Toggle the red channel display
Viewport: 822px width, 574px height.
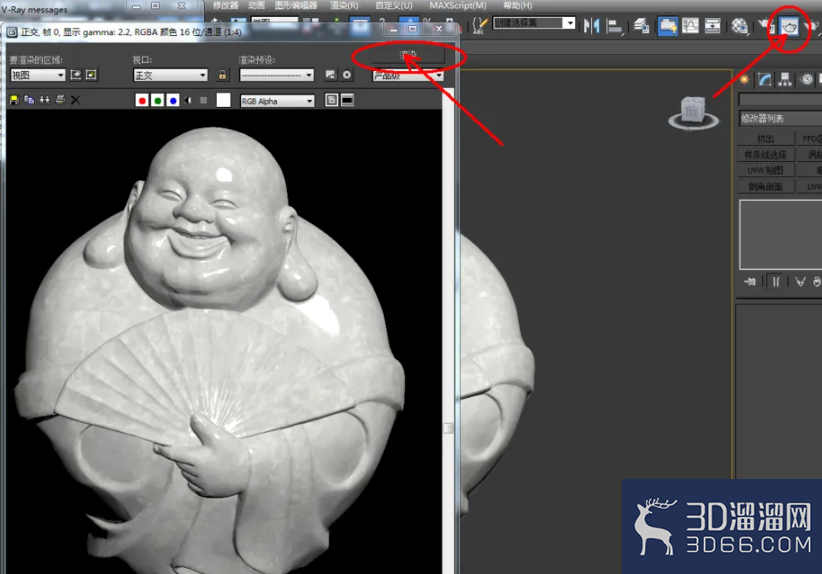pyautogui.click(x=142, y=100)
